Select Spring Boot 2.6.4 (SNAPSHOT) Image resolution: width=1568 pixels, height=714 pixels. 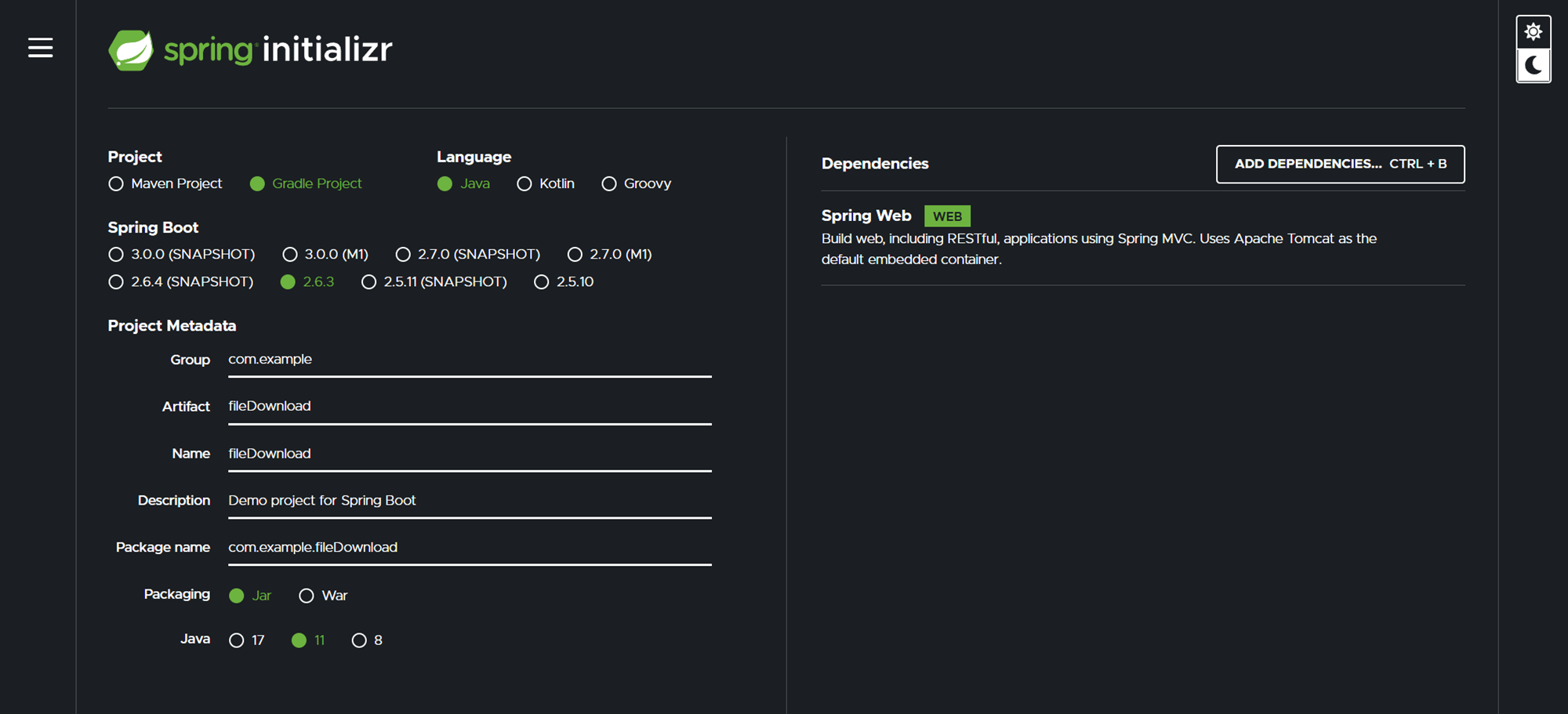[181, 281]
